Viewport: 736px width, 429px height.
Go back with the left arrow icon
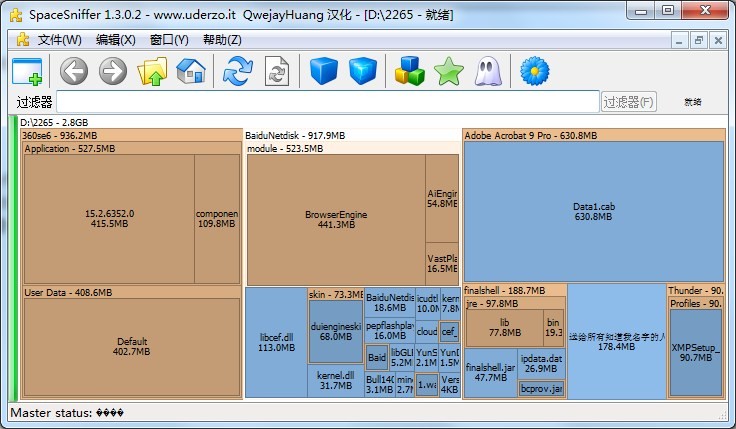click(74, 71)
